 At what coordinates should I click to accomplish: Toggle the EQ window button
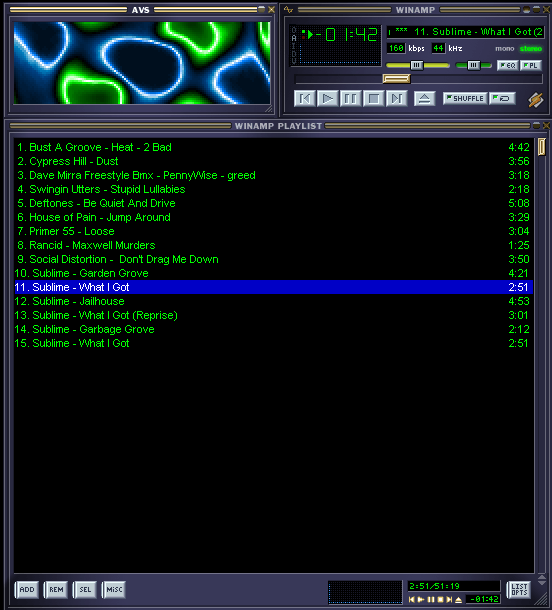pyautogui.click(x=508, y=65)
